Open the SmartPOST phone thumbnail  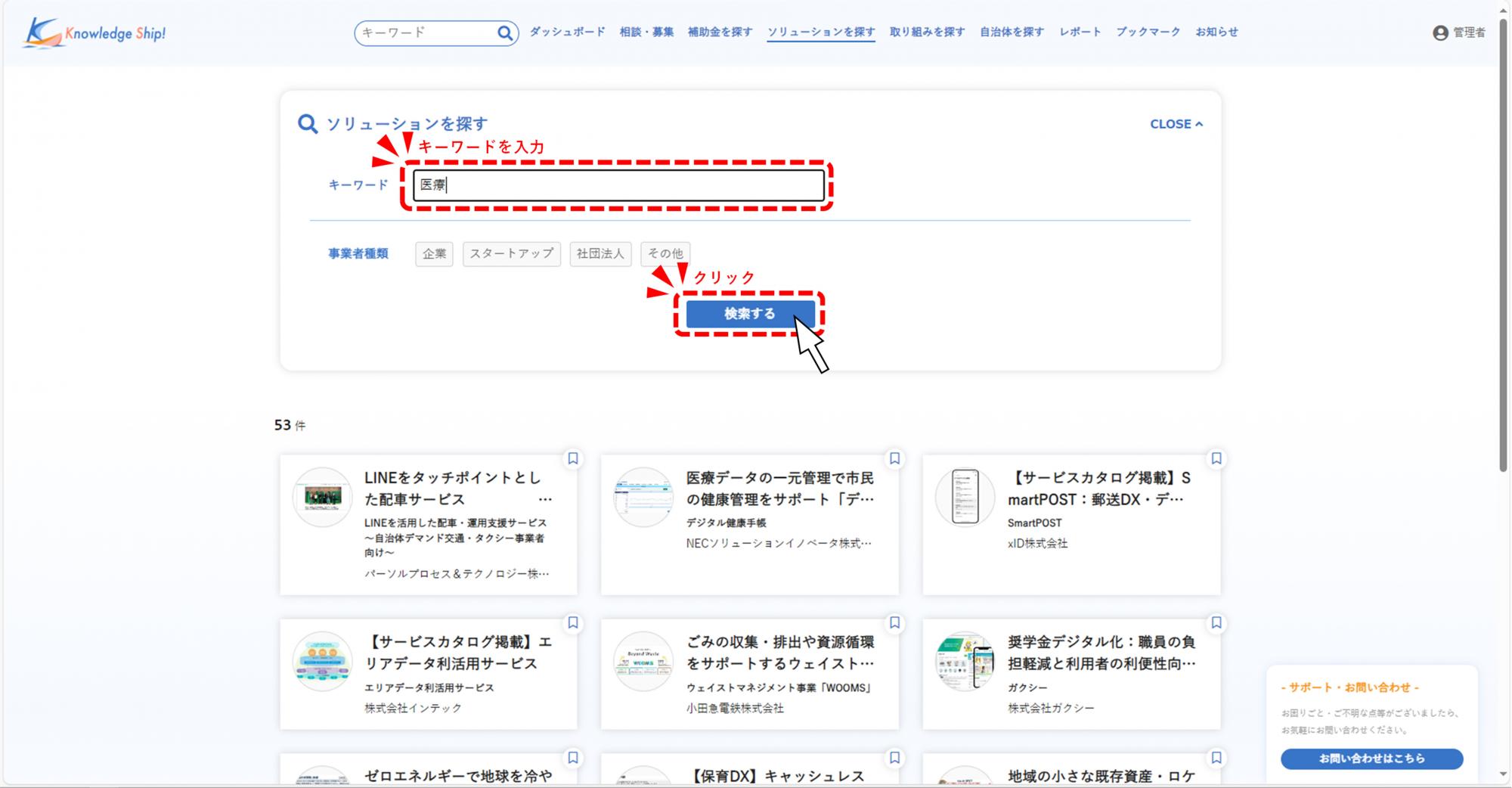[965, 497]
